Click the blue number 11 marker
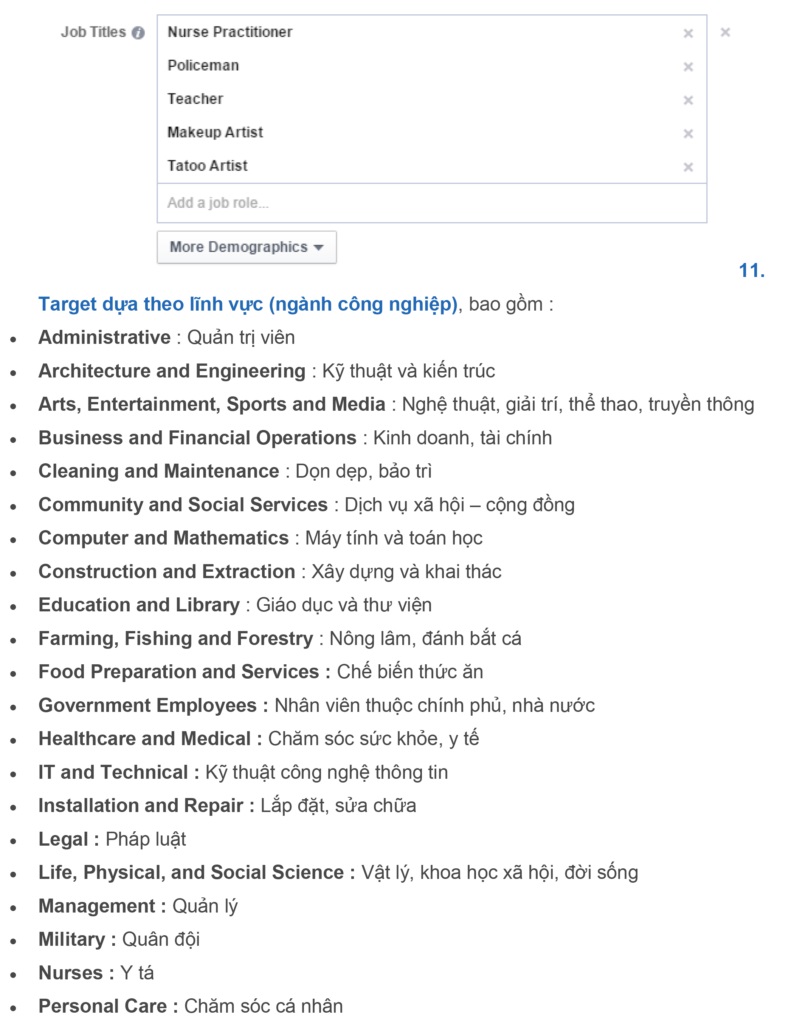 [x=751, y=271]
